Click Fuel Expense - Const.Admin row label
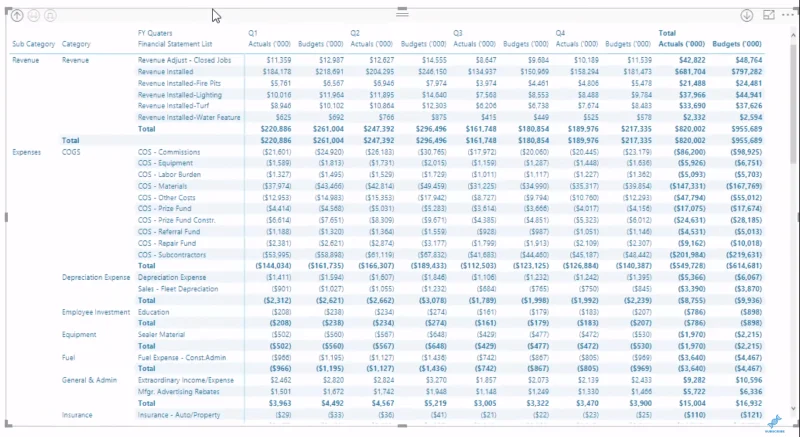Image resolution: width=800 pixels, height=437 pixels. (x=182, y=357)
